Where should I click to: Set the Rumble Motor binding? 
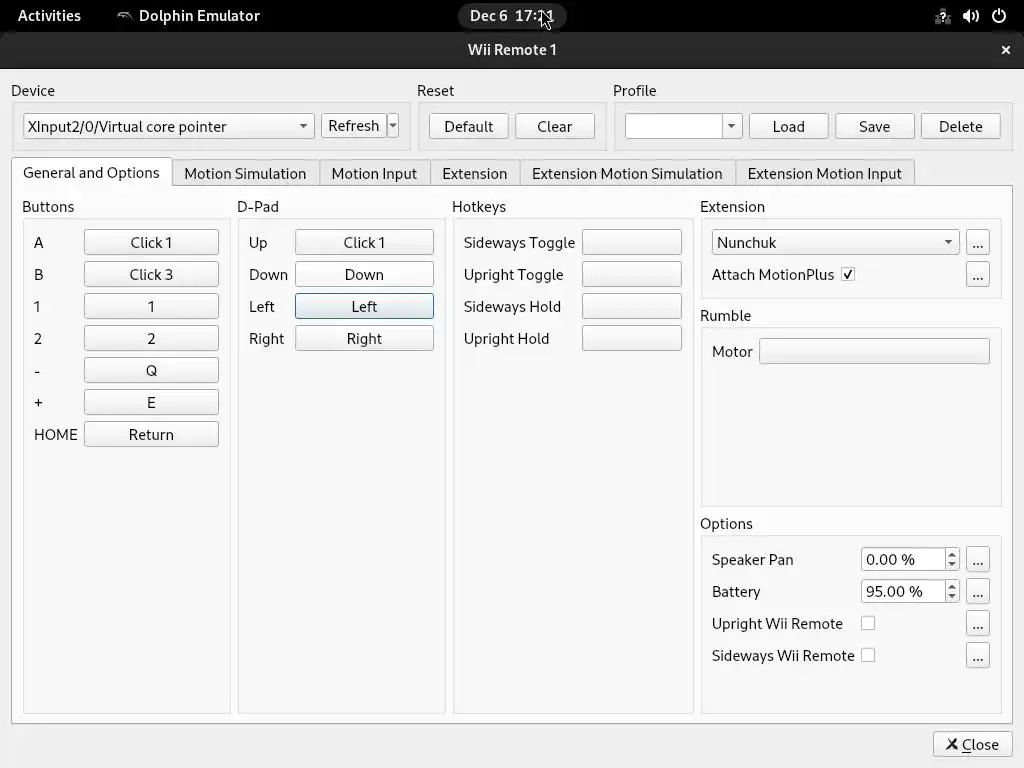874,351
